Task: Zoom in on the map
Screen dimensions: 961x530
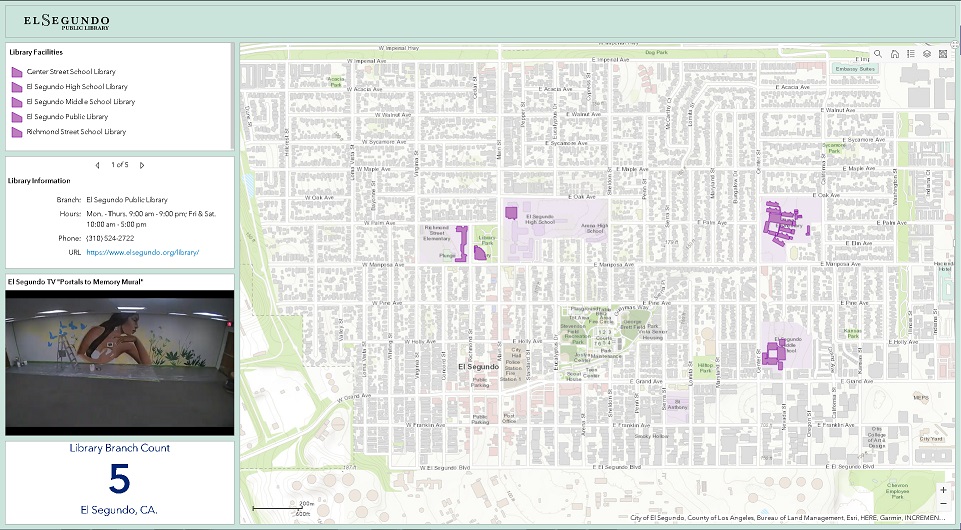Action: [x=943, y=490]
